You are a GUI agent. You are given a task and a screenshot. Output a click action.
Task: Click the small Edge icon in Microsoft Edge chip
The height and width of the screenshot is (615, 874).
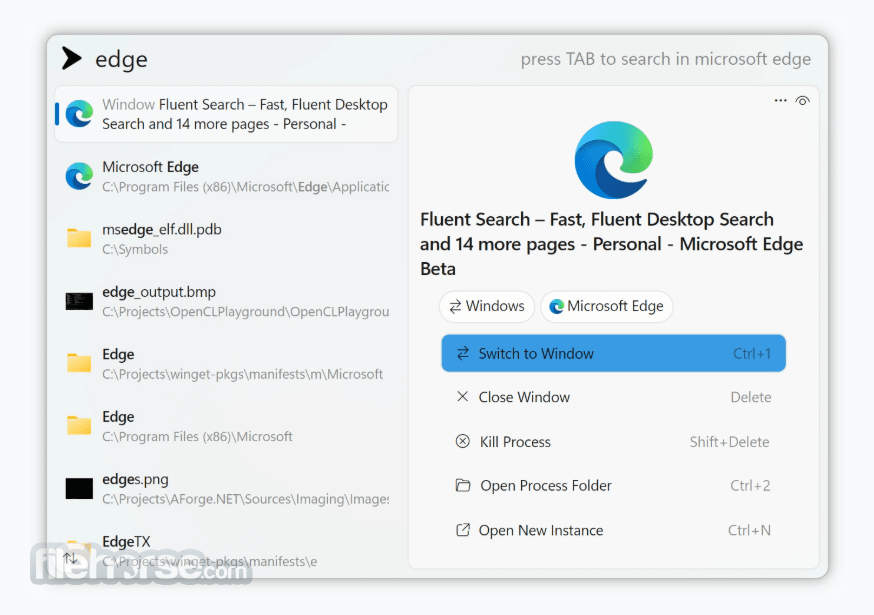[556, 306]
